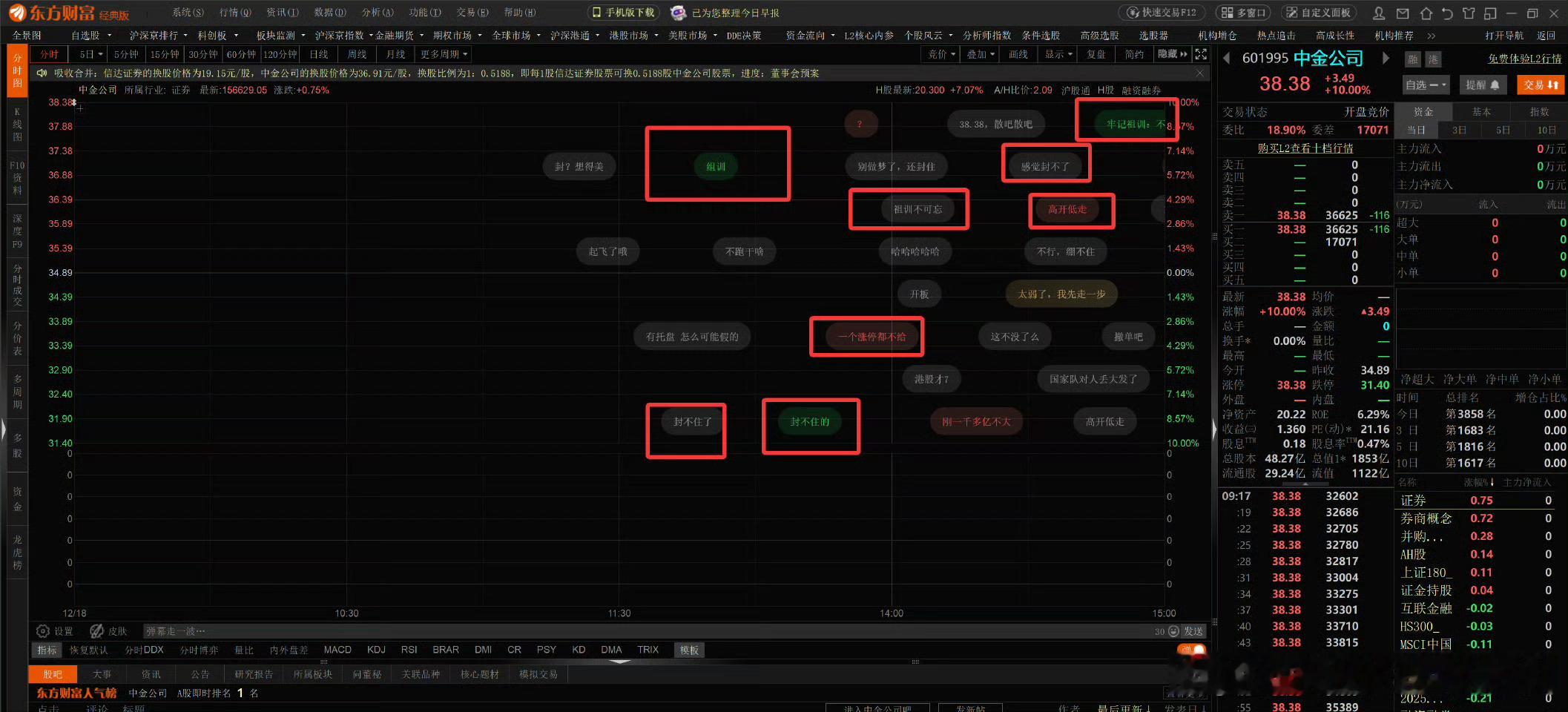Open the 行情(Q) menu
Viewport: 1568px width, 712px height.
point(235,13)
